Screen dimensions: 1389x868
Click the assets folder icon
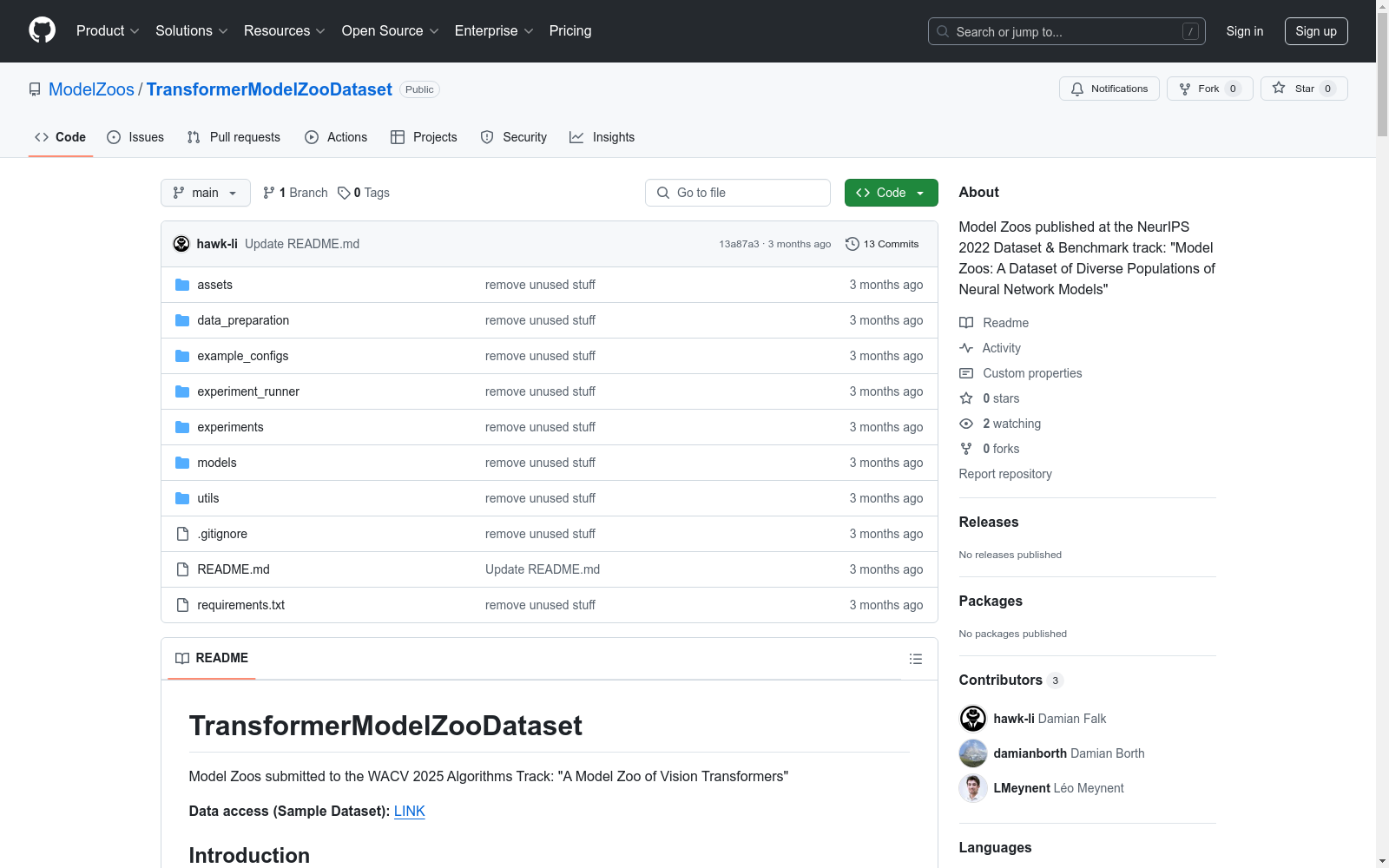pos(182,285)
